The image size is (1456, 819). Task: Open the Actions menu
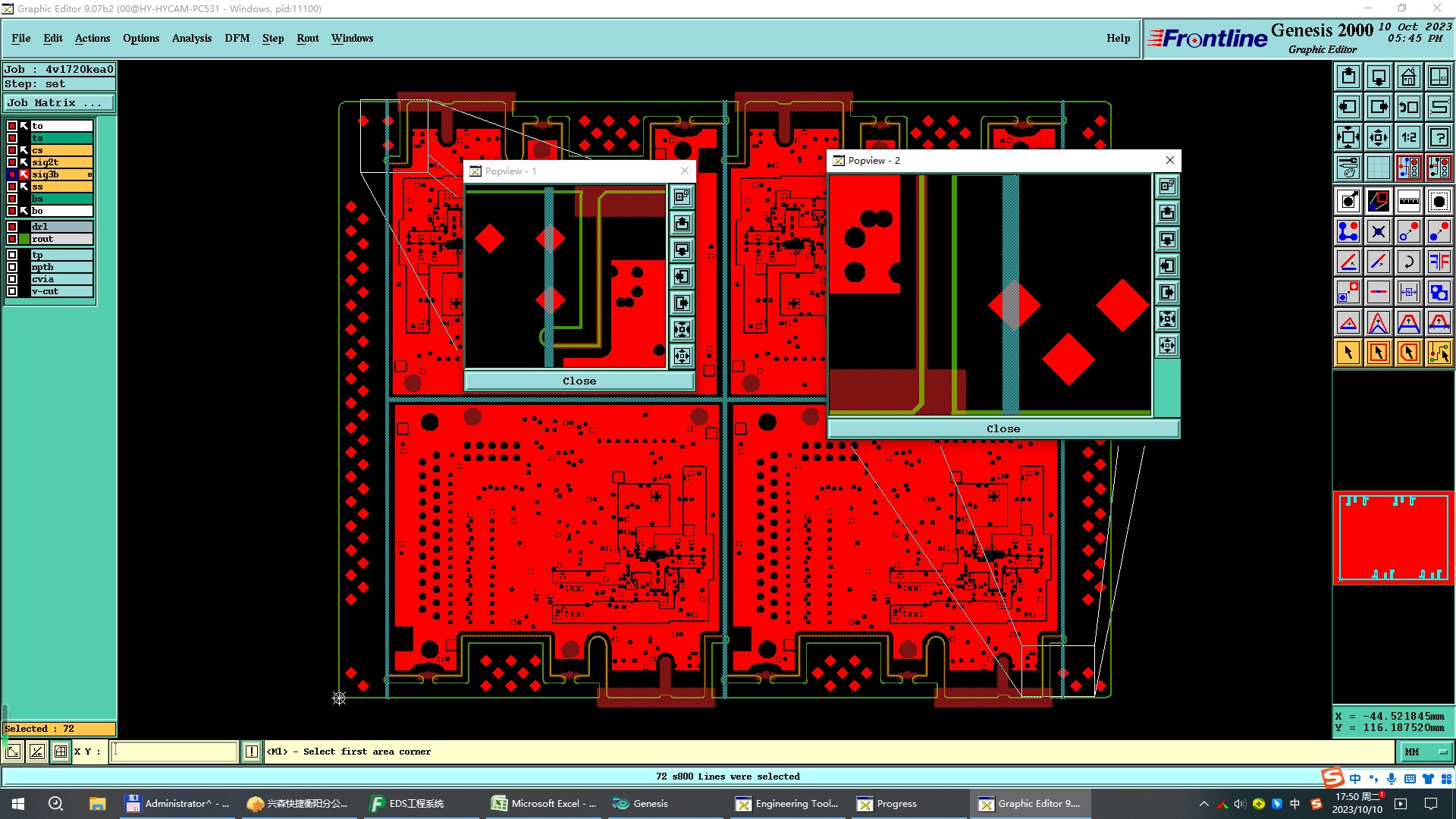coord(93,38)
